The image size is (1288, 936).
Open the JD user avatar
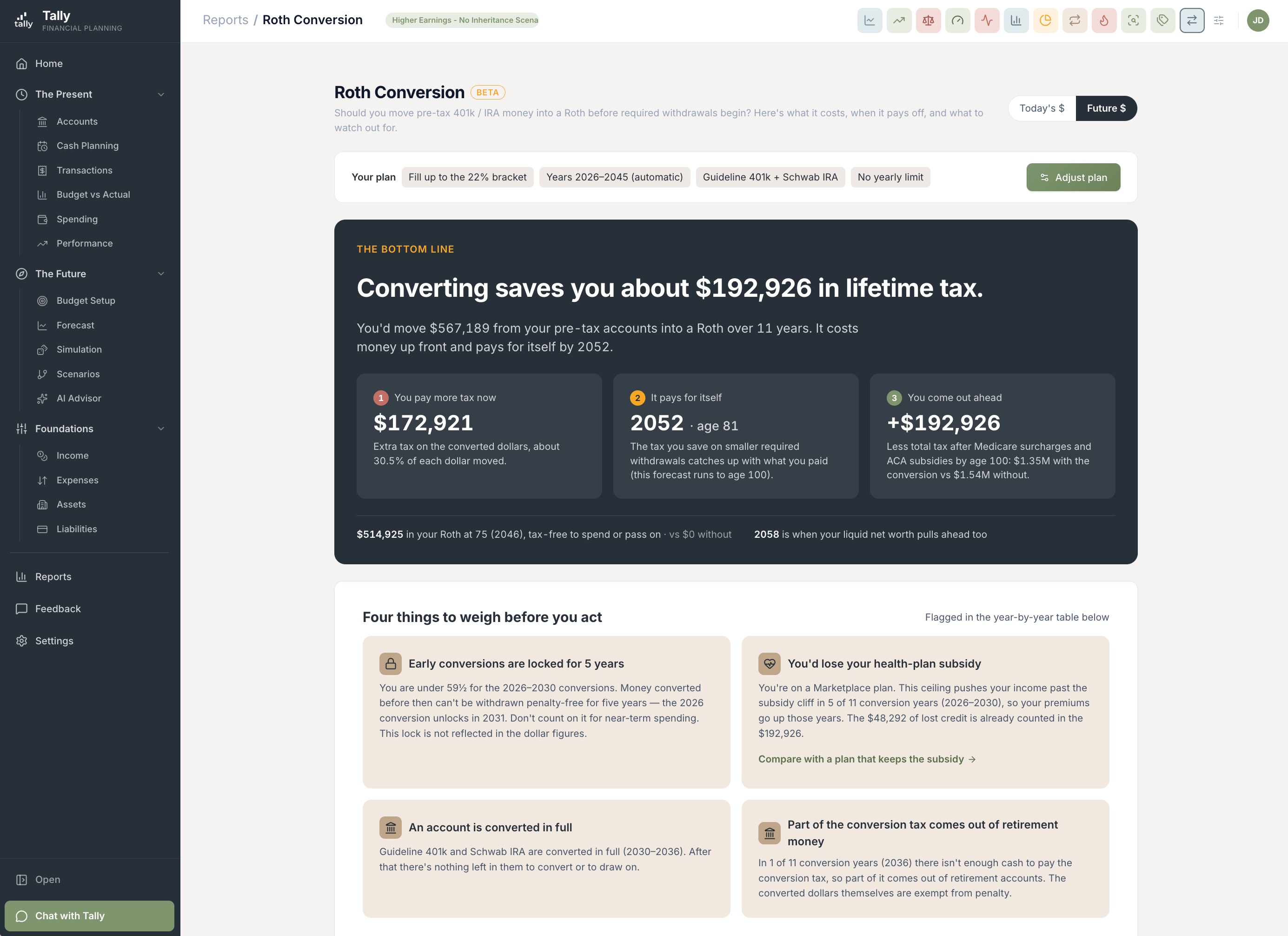(1258, 20)
